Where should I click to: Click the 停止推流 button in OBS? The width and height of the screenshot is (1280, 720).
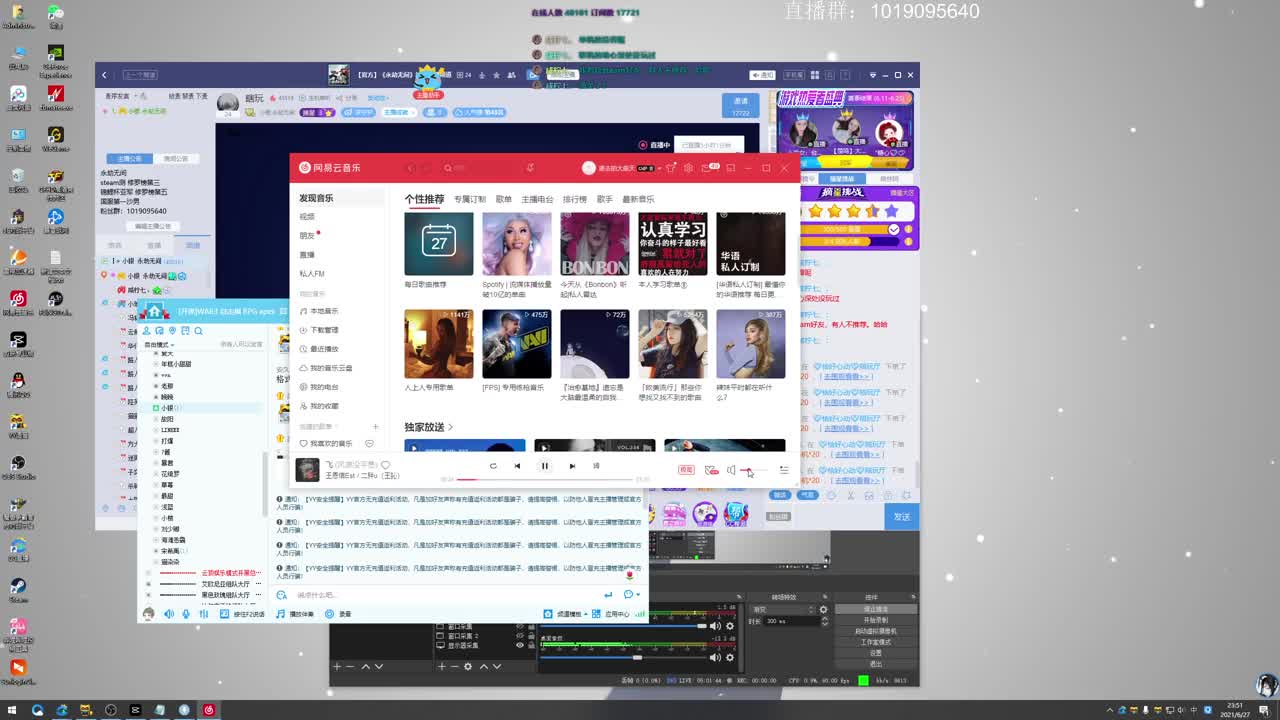click(x=876, y=609)
